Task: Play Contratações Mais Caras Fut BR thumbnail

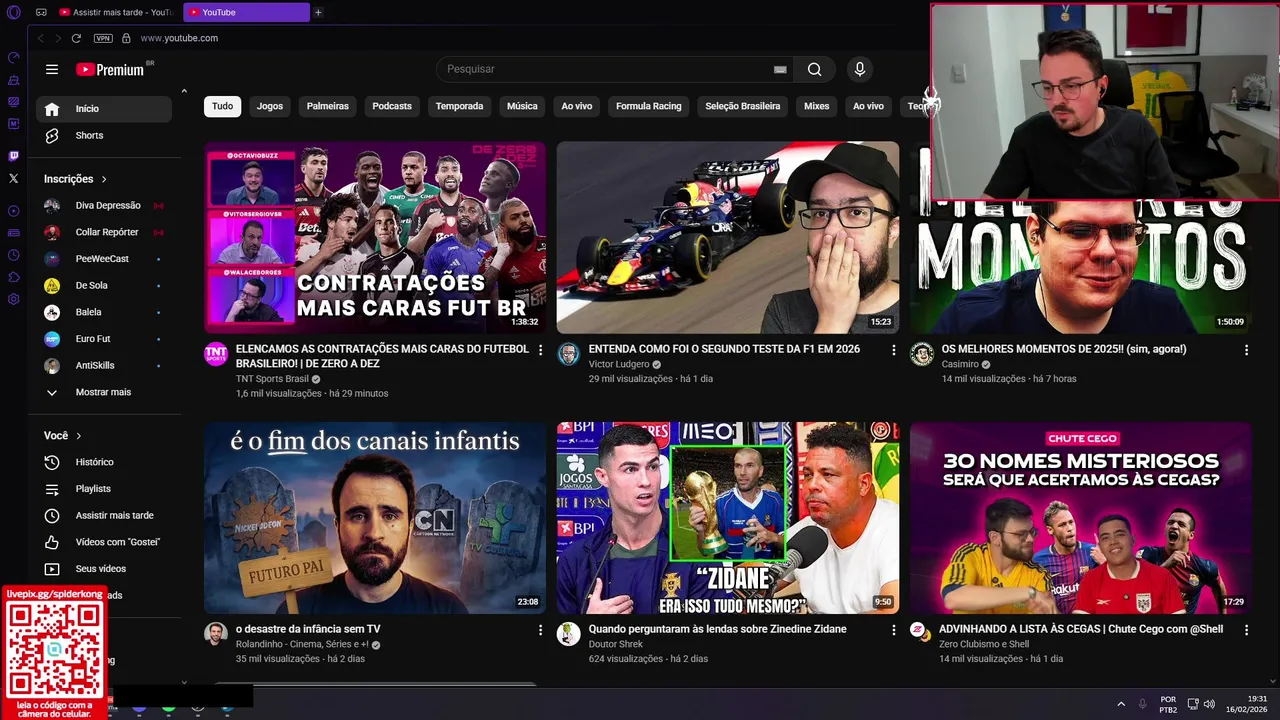Action: point(375,237)
